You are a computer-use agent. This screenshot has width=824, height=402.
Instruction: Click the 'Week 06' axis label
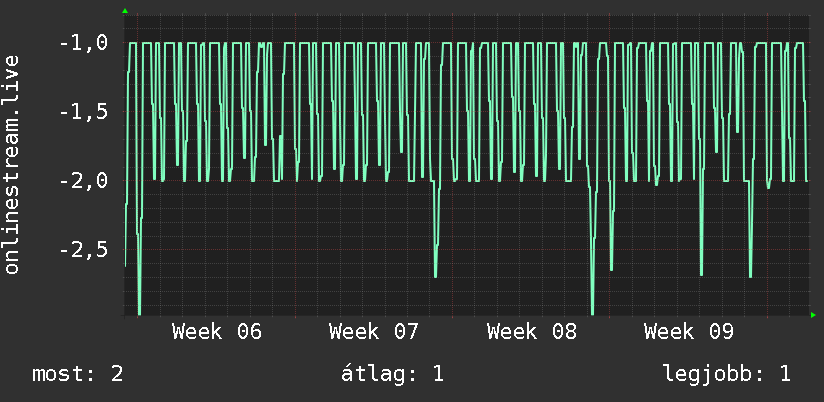tap(217, 332)
